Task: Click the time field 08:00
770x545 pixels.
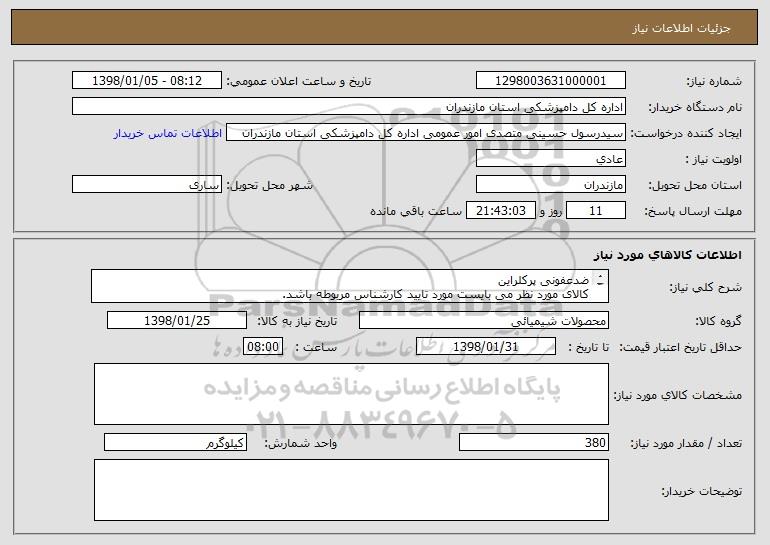Action: (263, 347)
